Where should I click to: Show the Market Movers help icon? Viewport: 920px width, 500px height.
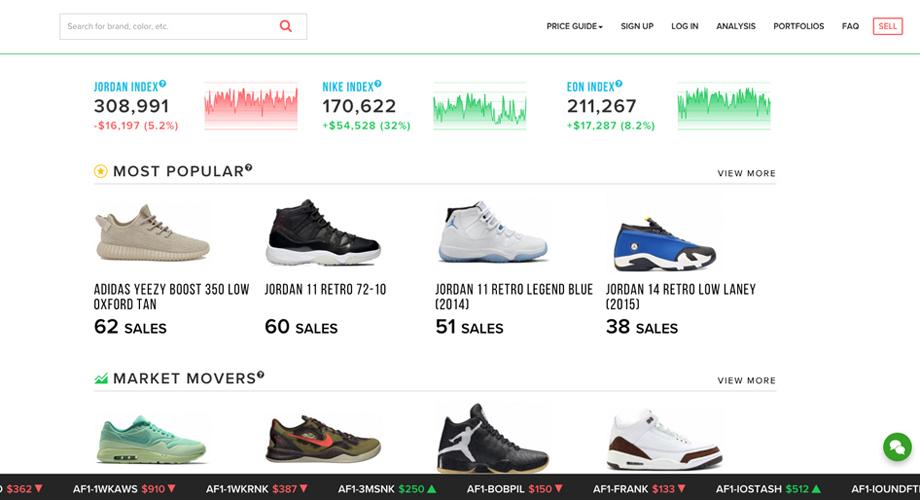click(x=260, y=375)
